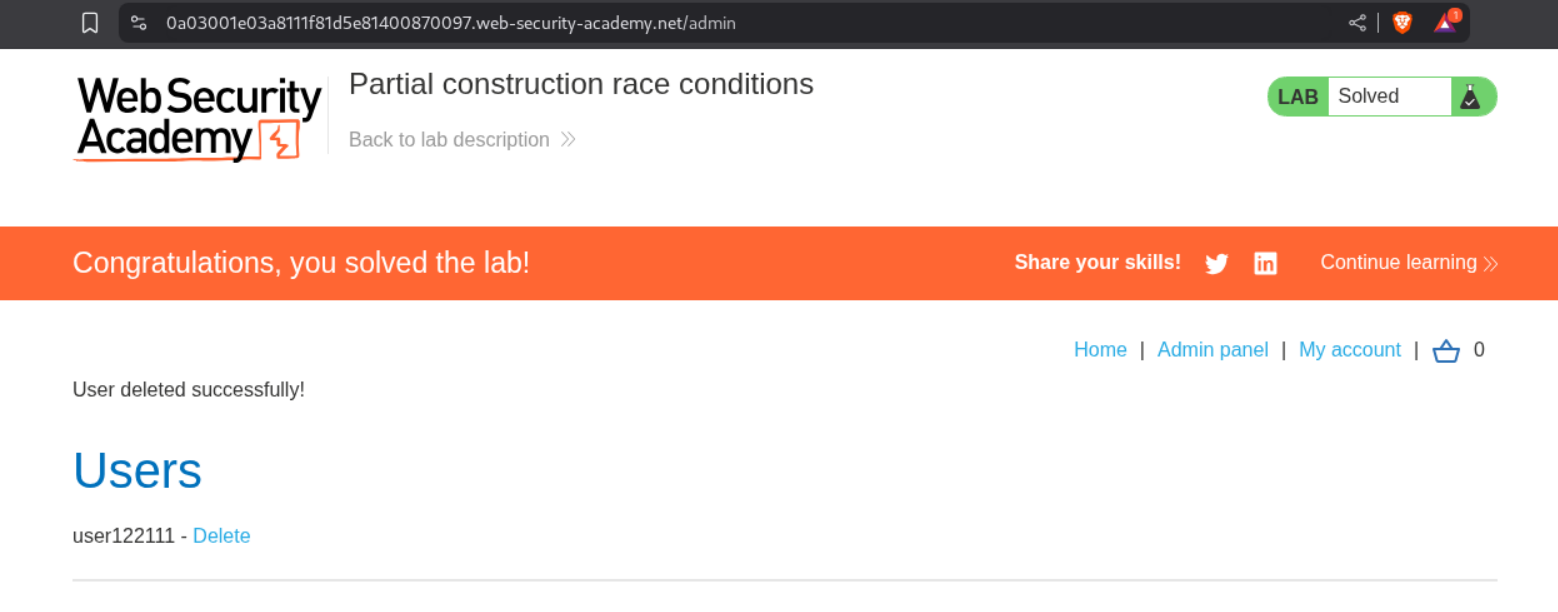
Task: Open the shopping basket icon
Action: coord(1446,351)
